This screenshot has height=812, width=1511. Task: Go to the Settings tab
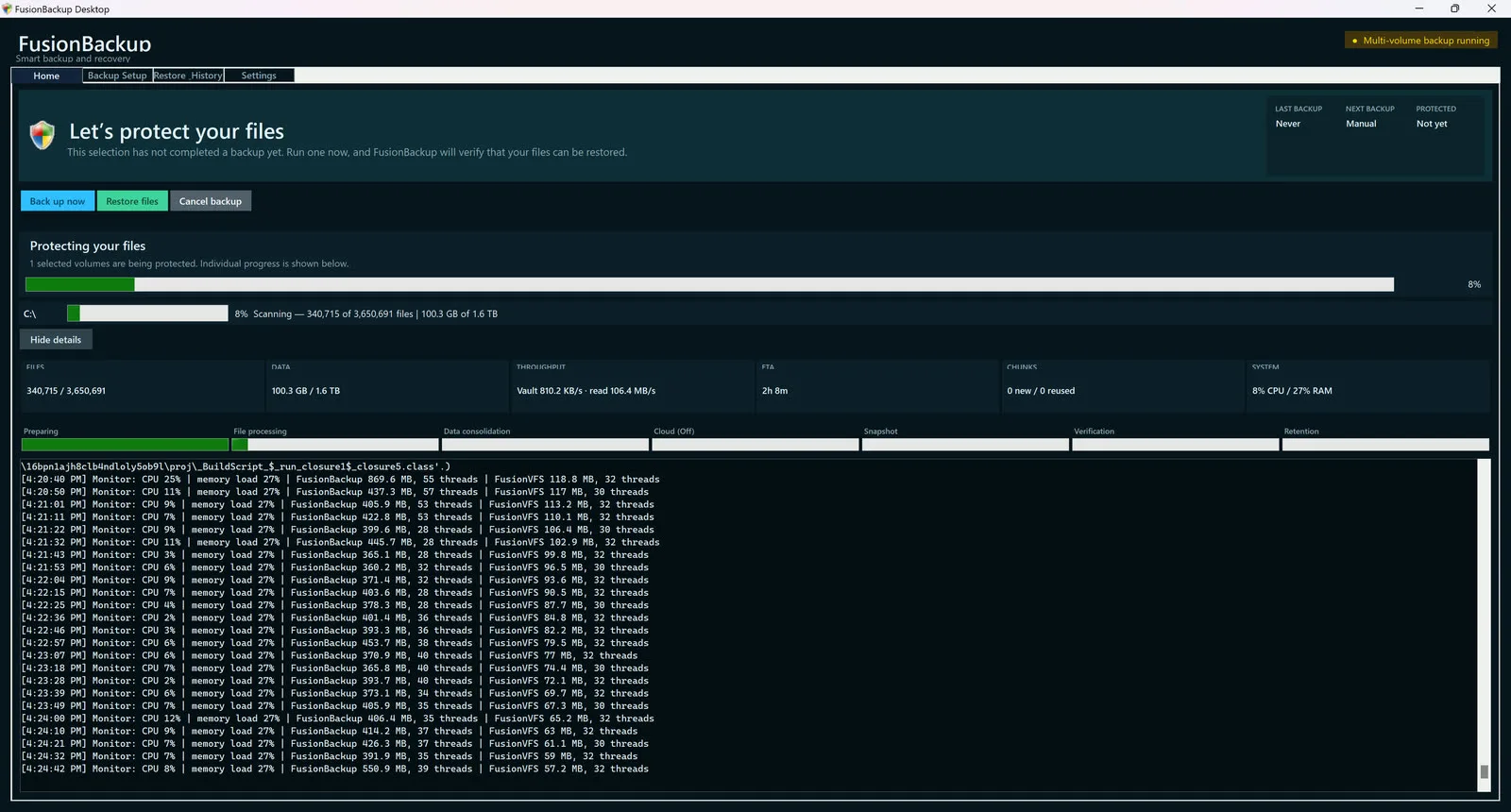click(259, 76)
